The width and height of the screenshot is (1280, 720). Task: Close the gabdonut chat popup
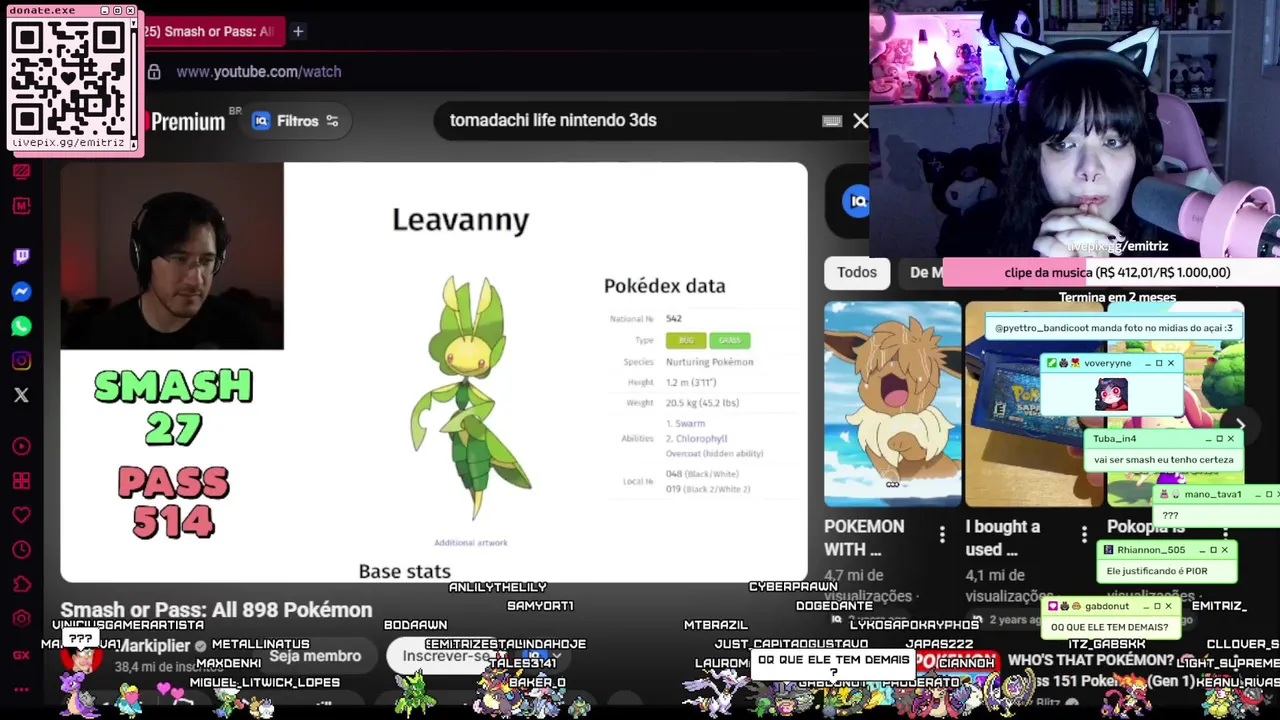point(1167,606)
